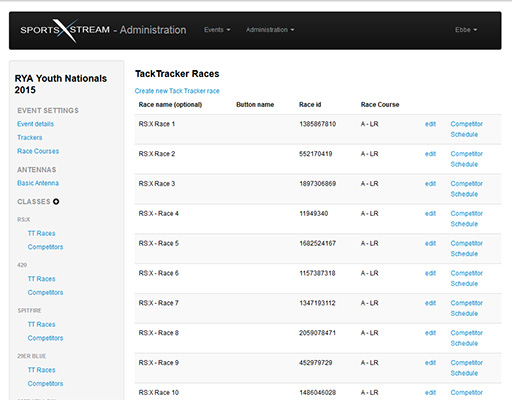Open Schedule for RS:X - Race 5
The width and height of the screenshot is (512, 400).
[464, 254]
